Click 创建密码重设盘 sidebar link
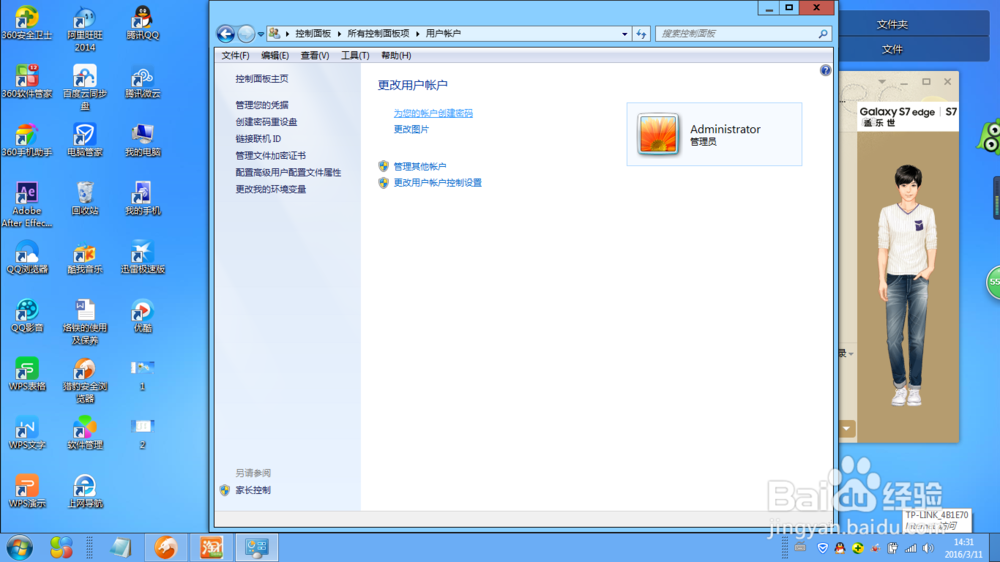1000x562 pixels. click(x=266, y=121)
